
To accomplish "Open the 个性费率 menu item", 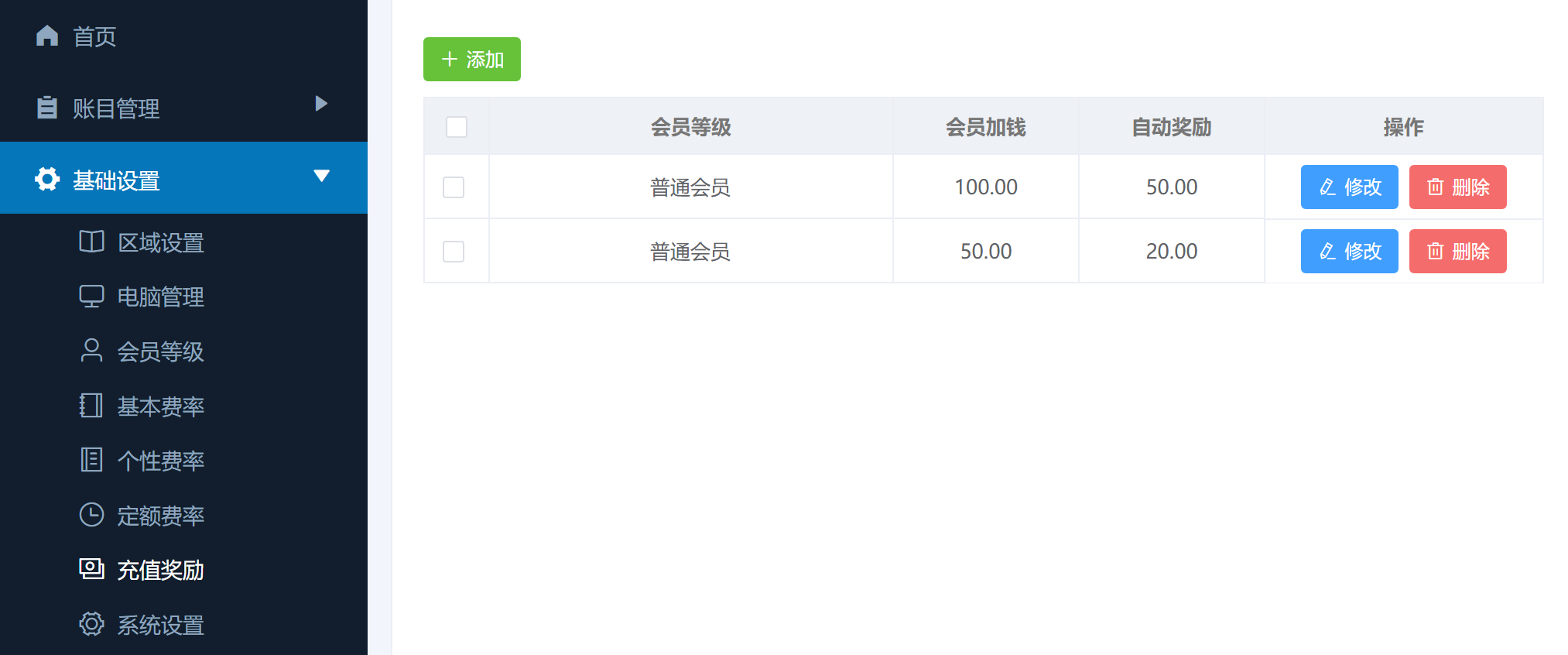I will tap(159, 461).
